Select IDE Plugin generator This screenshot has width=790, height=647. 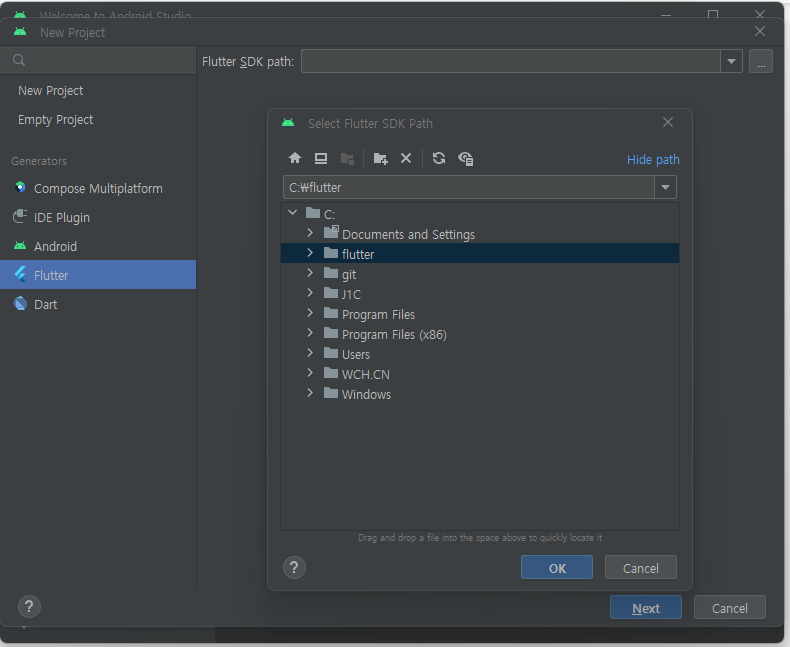pyautogui.click(x=98, y=218)
